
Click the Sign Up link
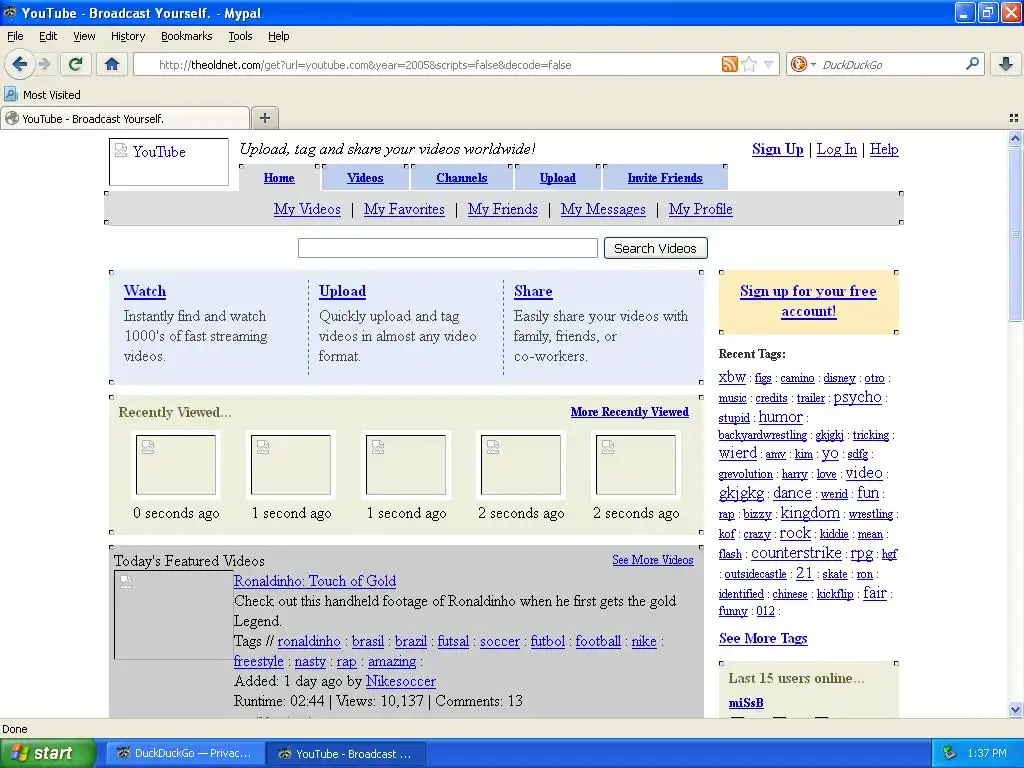778,150
